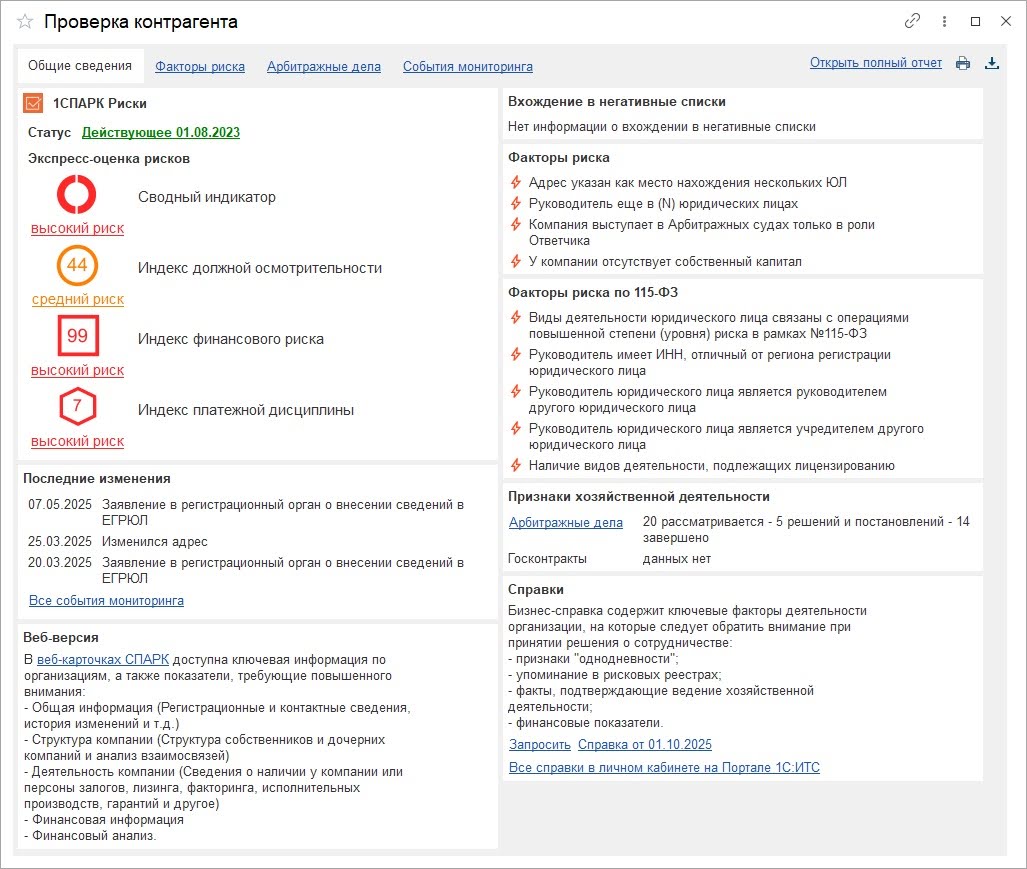Open status link Действующее 01.08.2023

[160, 132]
